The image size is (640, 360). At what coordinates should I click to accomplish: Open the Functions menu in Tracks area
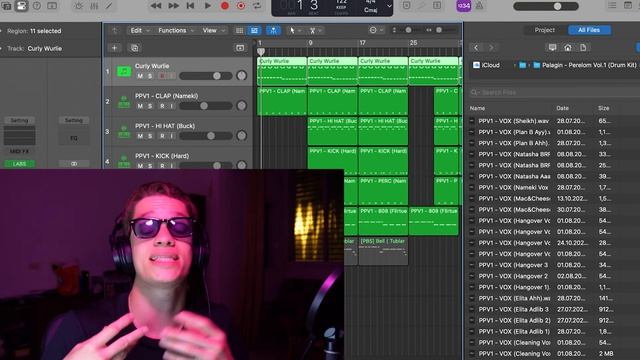click(x=176, y=31)
